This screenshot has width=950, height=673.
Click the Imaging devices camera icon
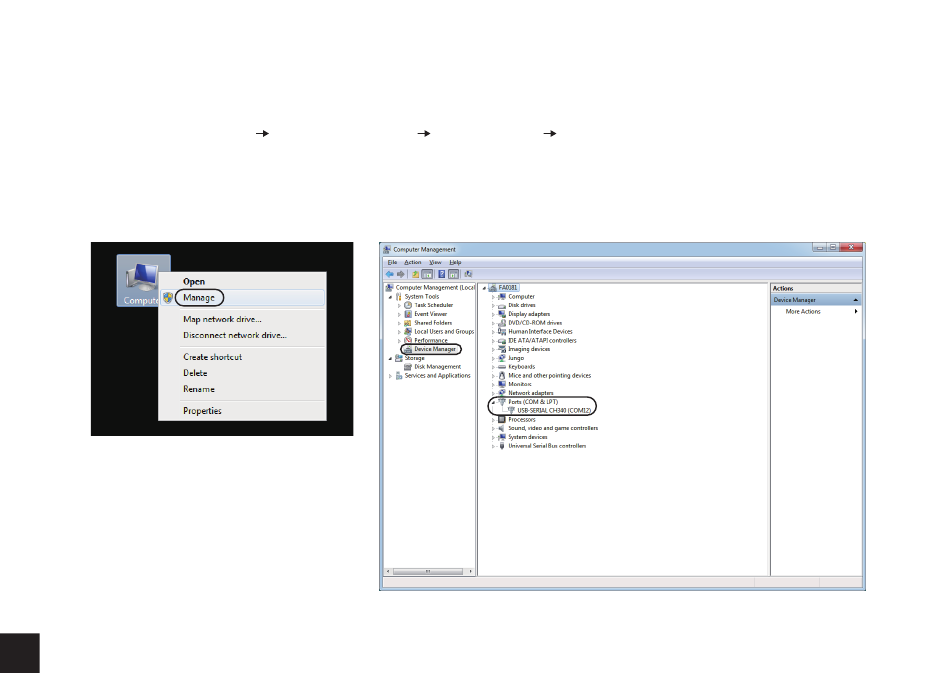502,349
